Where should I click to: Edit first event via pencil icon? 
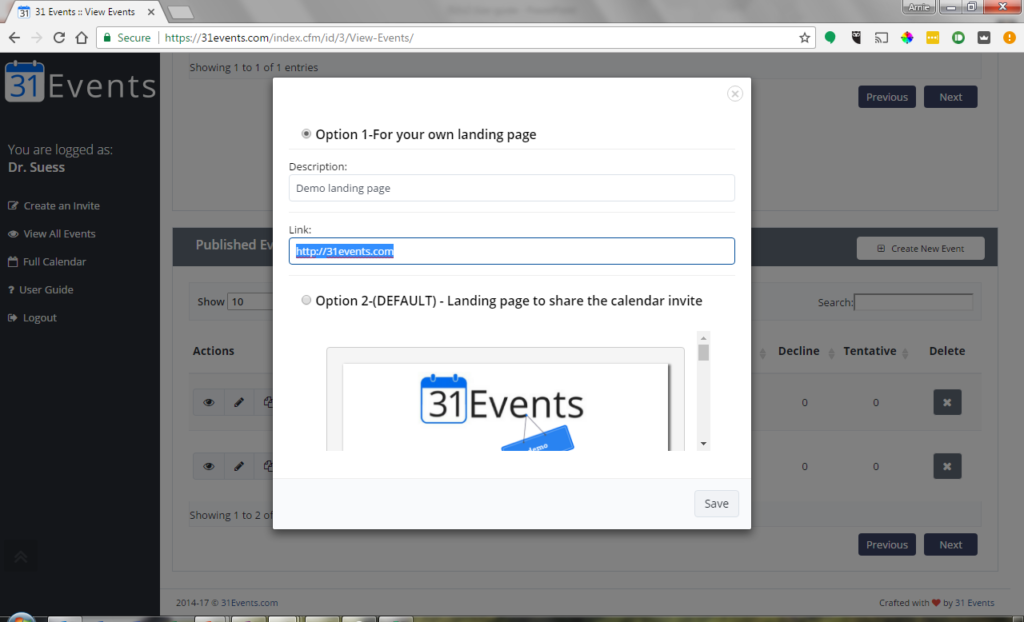pos(239,402)
